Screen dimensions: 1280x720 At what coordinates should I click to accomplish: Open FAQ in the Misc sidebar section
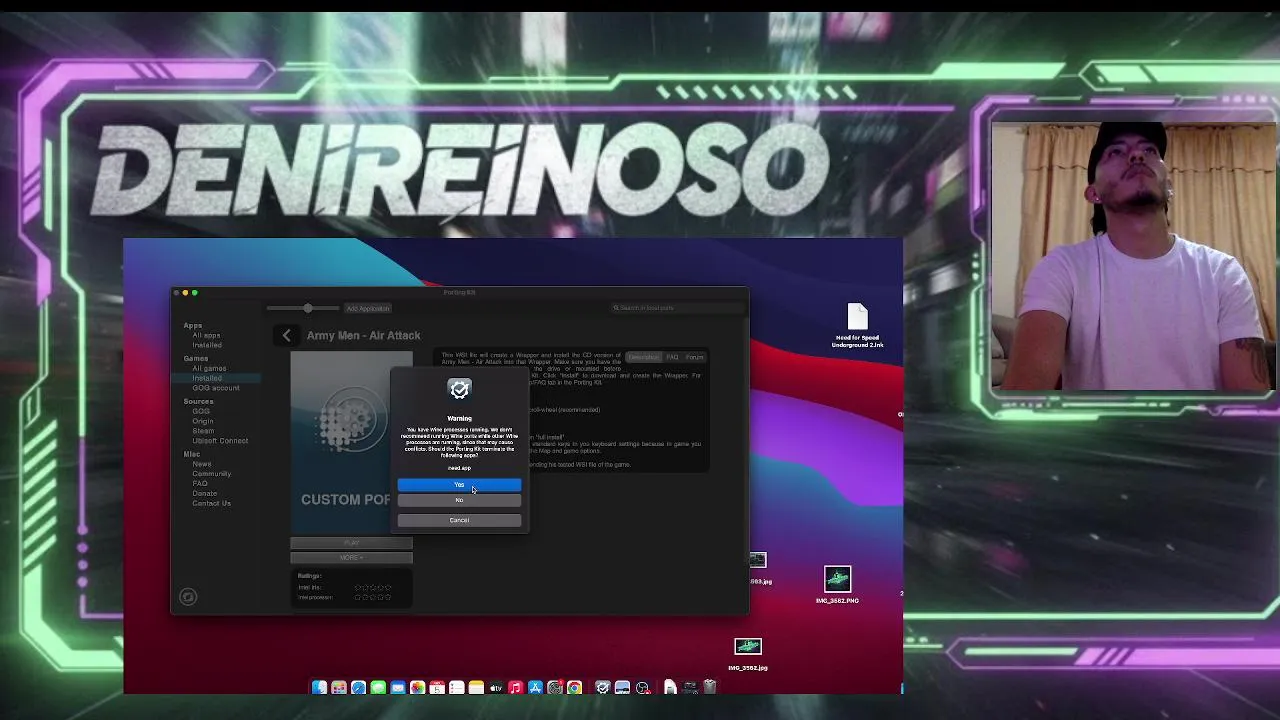pos(200,484)
